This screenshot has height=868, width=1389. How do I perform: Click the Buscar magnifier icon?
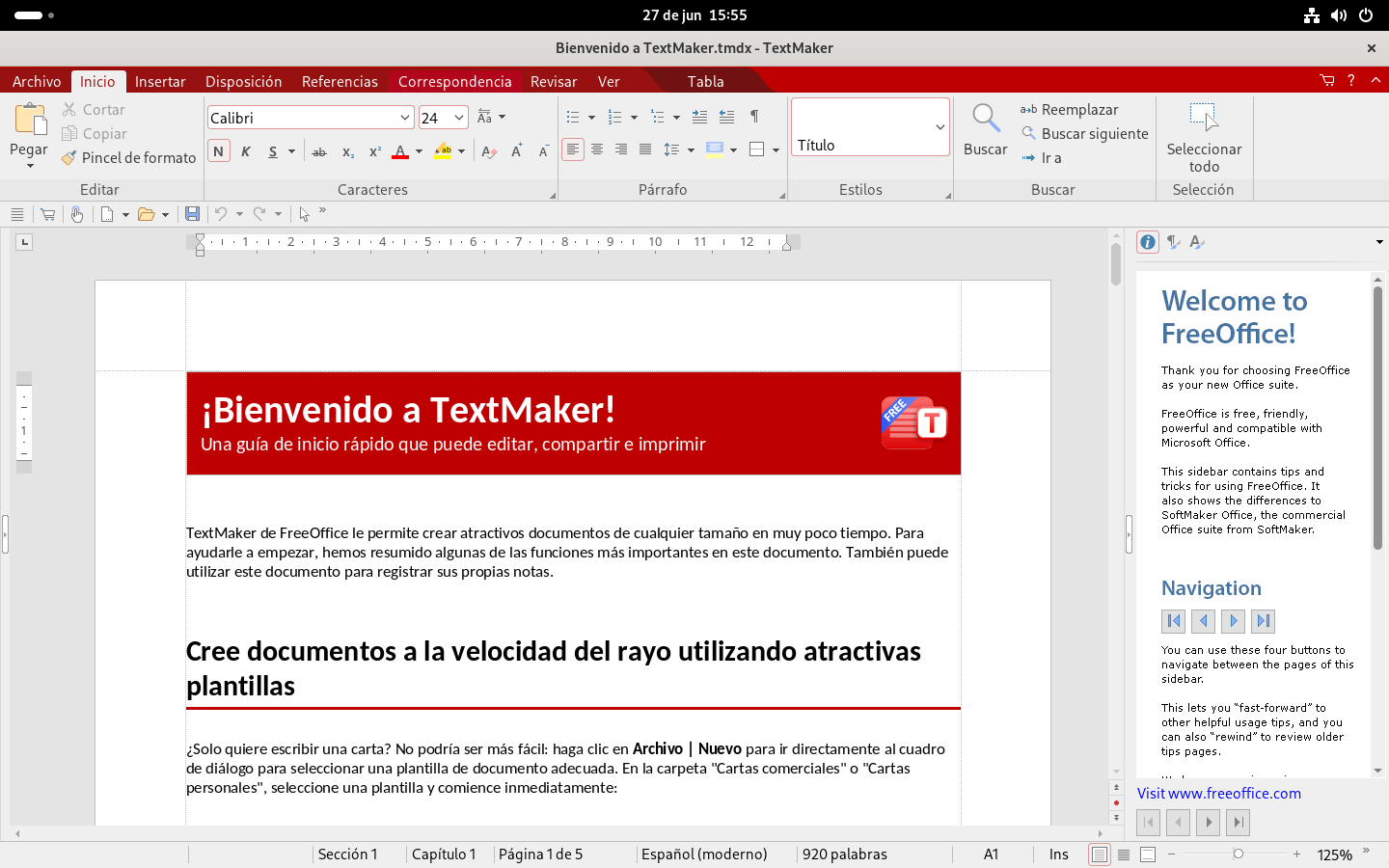click(985, 119)
